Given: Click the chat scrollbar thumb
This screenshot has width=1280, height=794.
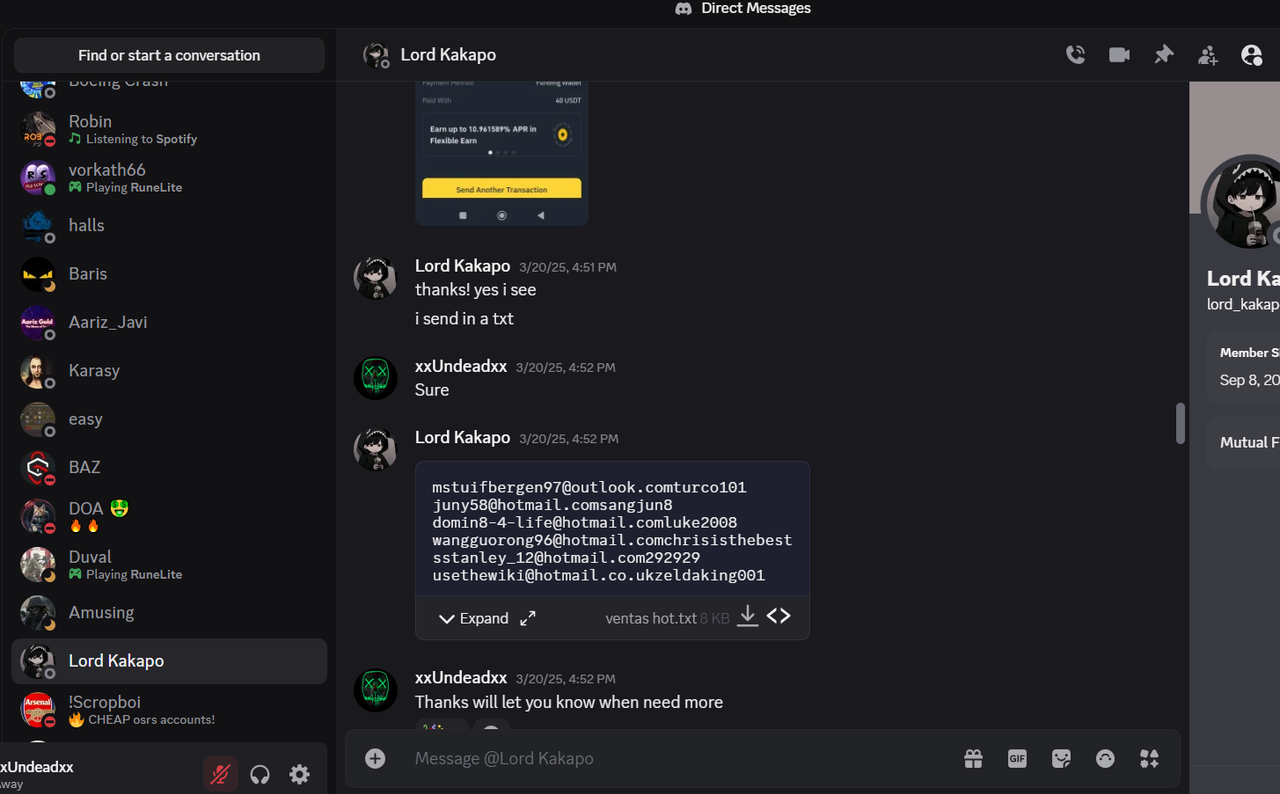Looking at the screenshot, I should pos(1180,423).
